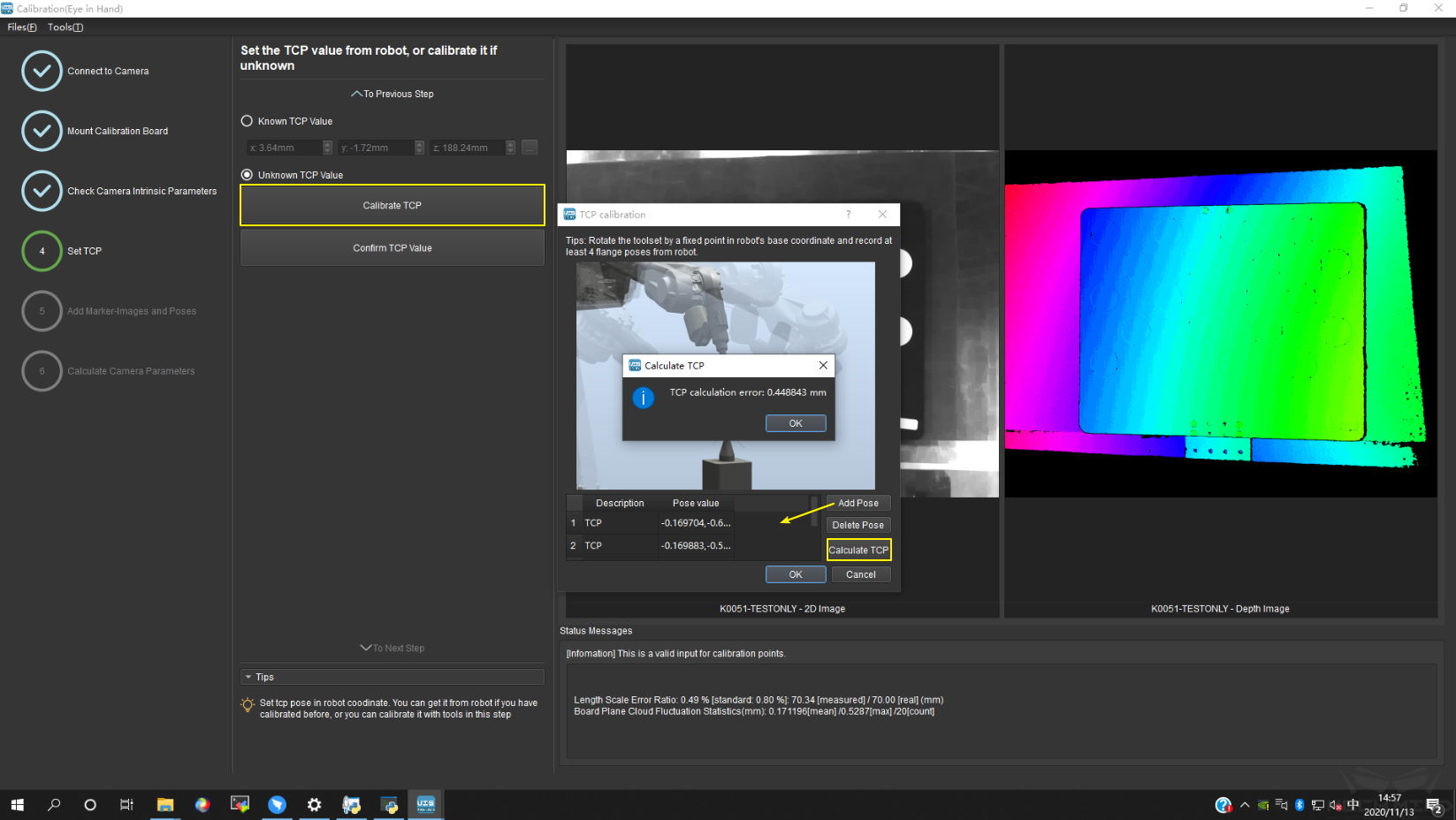
Task: Click the Add Pose button
Action: pyautogui.click(x=858, y=503)
